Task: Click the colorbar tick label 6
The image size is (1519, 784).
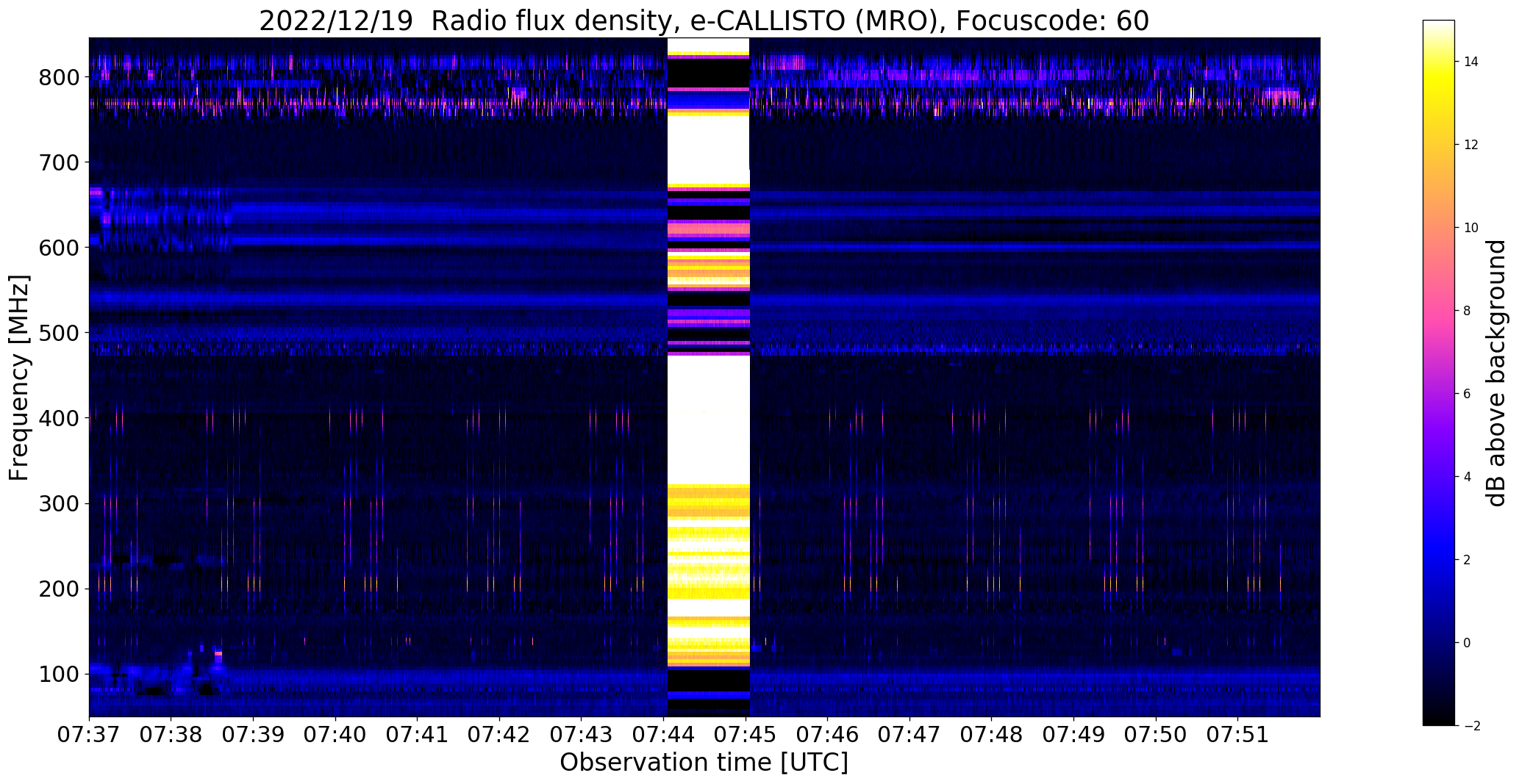Action: coord(1468,394)
